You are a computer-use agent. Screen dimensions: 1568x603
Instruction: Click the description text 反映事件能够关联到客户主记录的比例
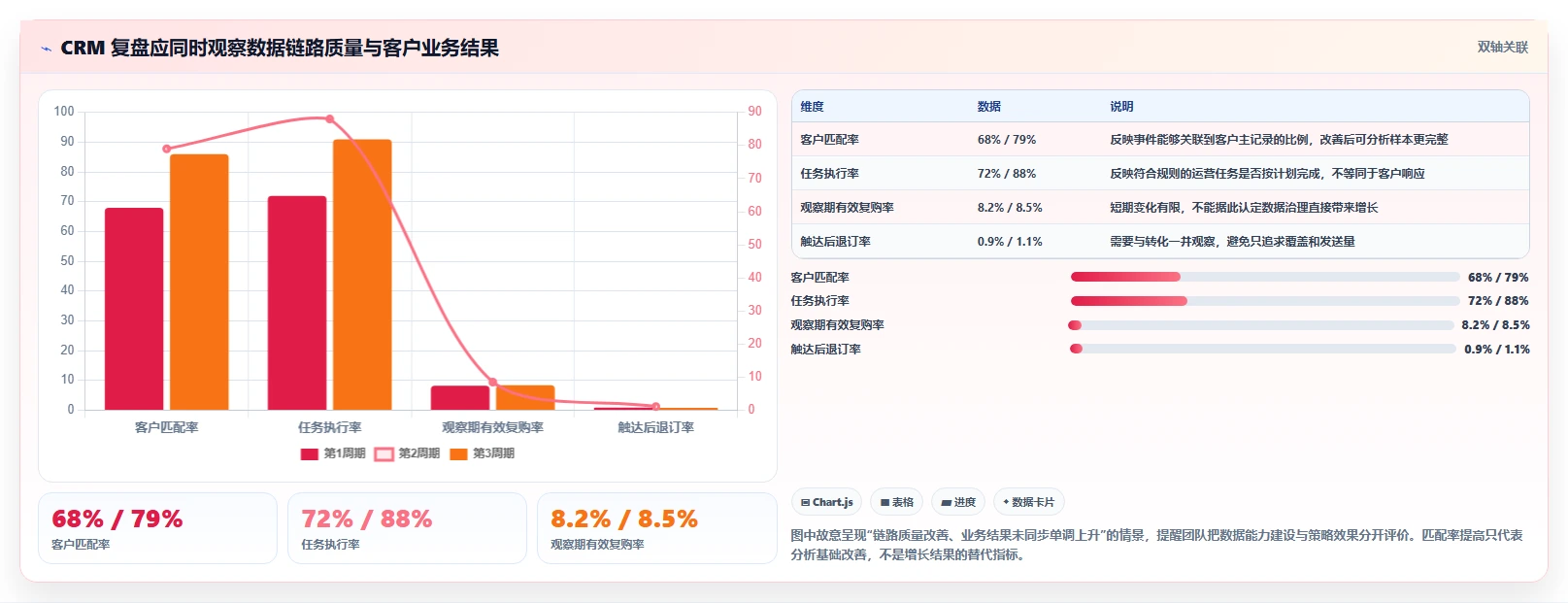click(1212, 140)
